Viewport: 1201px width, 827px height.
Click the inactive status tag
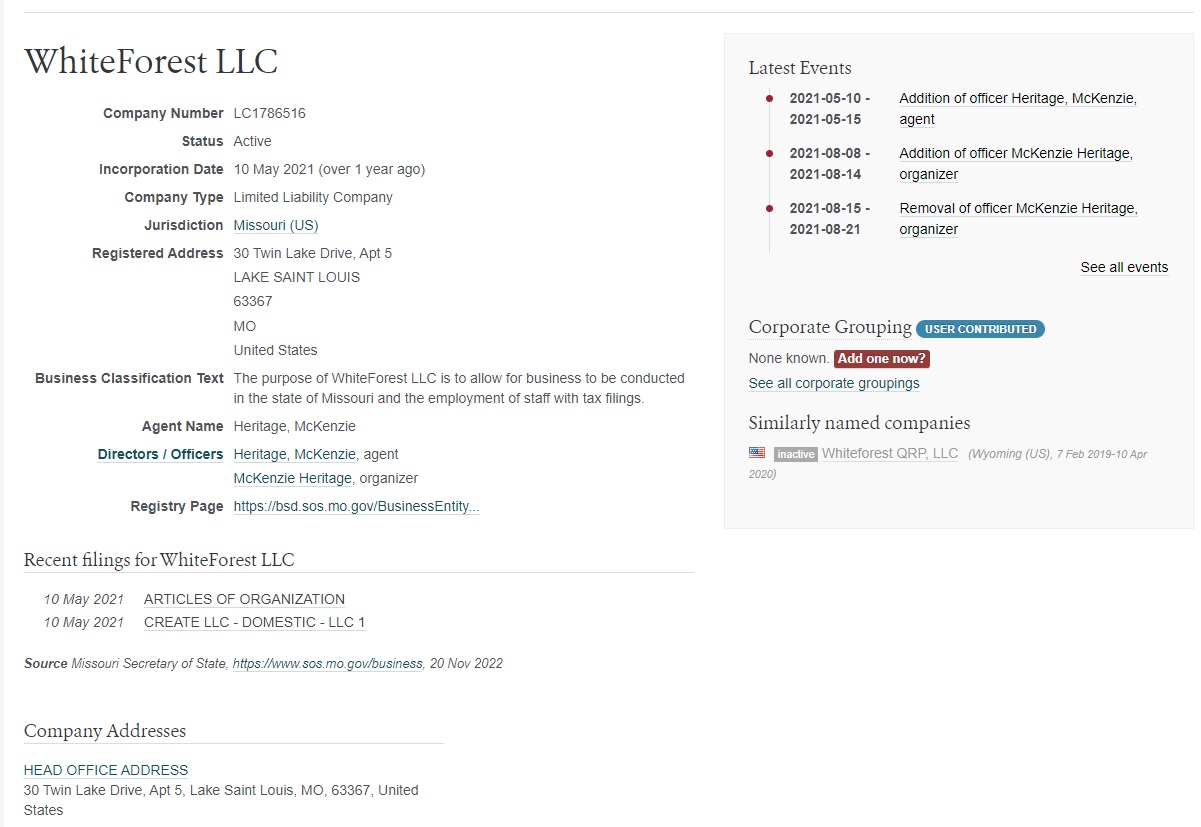[x=796, y=454]
